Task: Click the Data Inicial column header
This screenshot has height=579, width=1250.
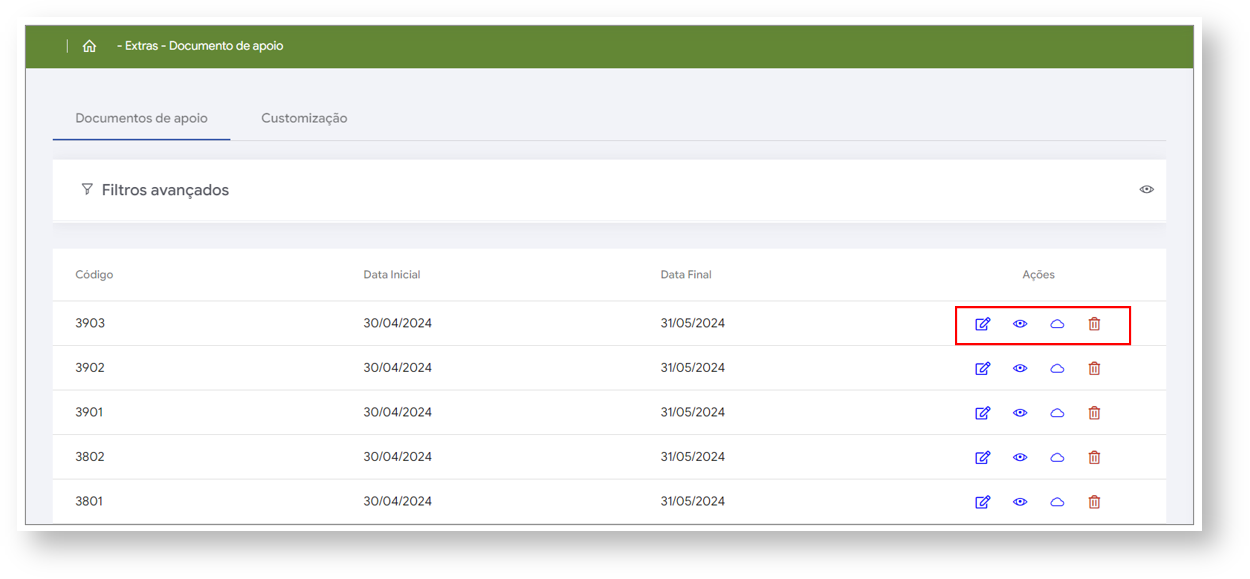Action: click(x=392, y=275)
